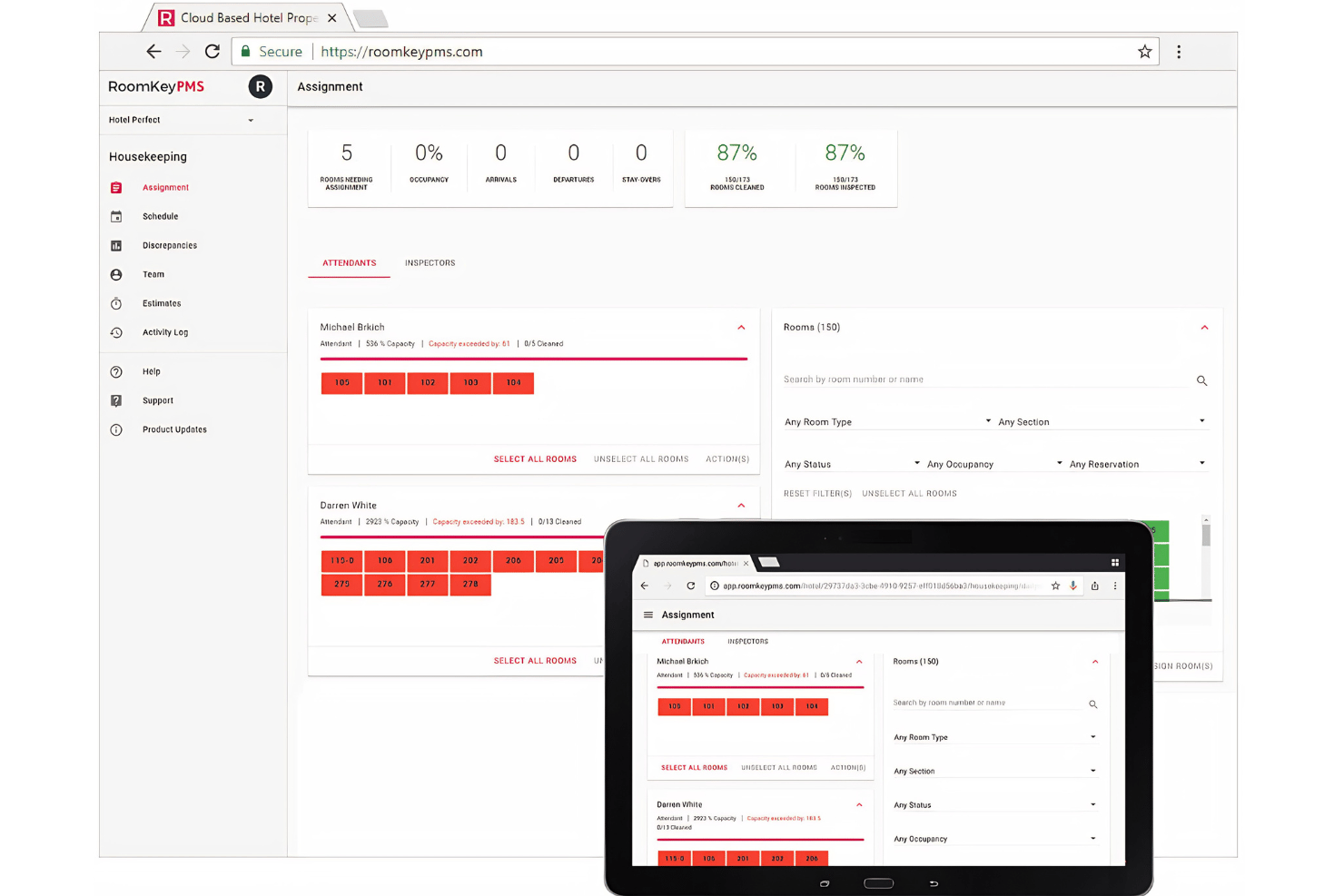Viewport: 1344px width, 896px height.
Task: Select room 103 under Michael Brkich
Action: (x=470, y=383)
